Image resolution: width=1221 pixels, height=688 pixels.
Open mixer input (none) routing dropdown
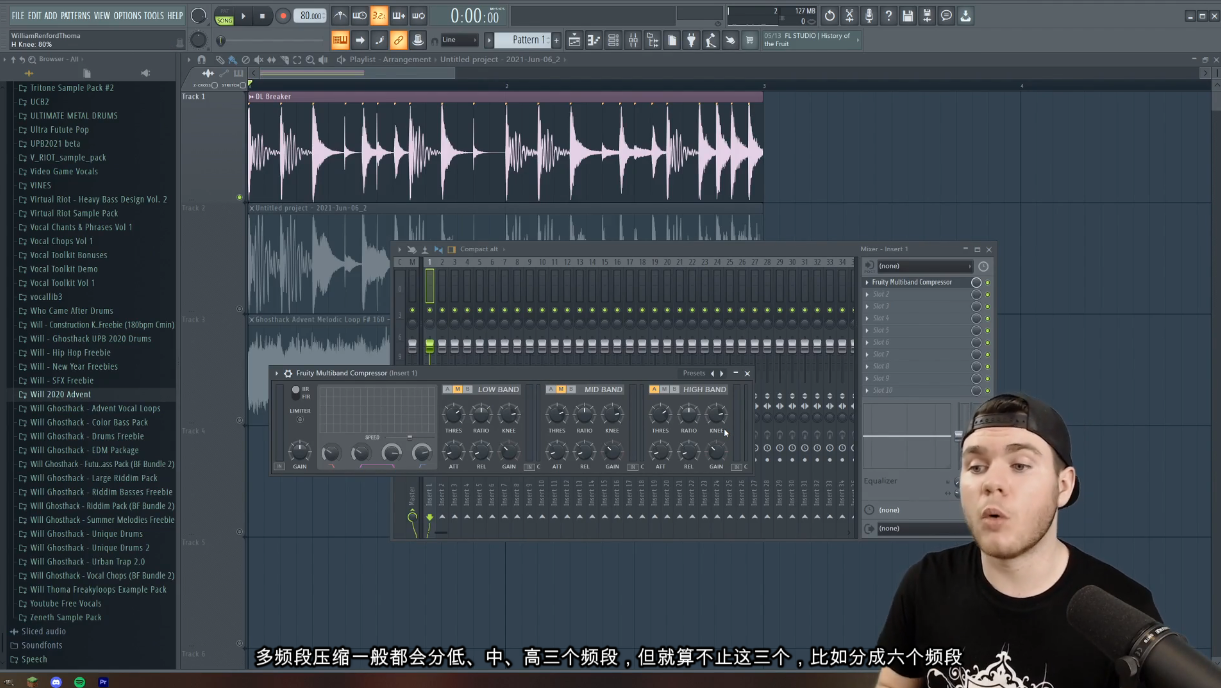click(924, 266)
